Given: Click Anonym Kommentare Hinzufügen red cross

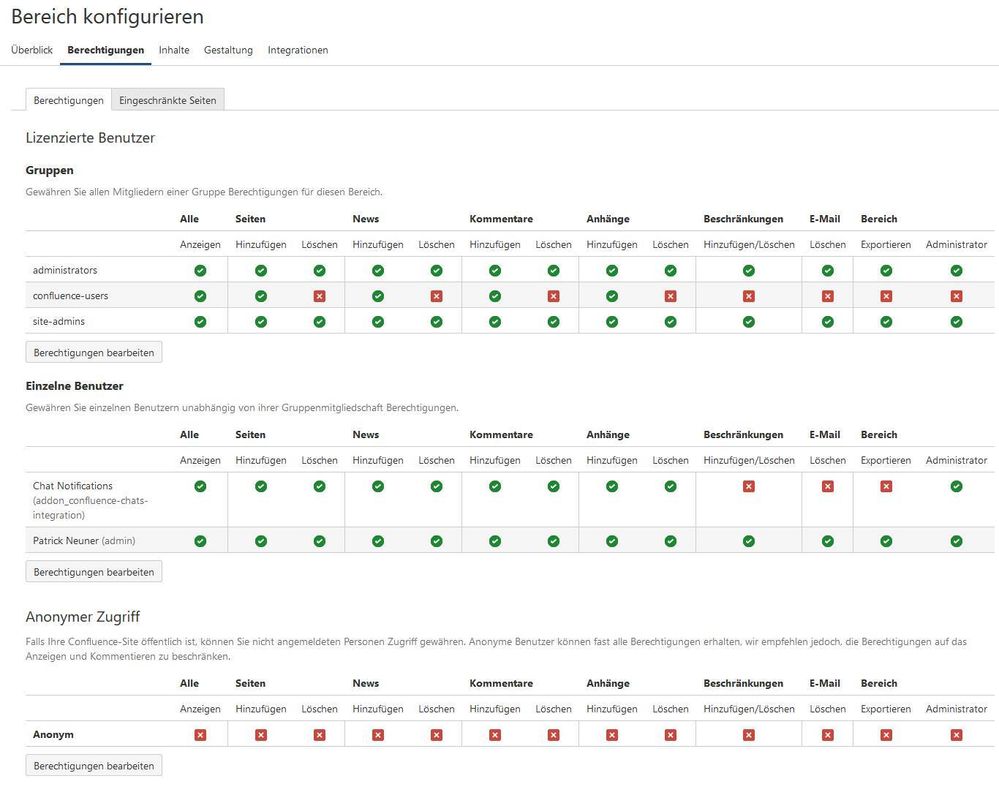Looking at the screenshot, I should [495, 735].
